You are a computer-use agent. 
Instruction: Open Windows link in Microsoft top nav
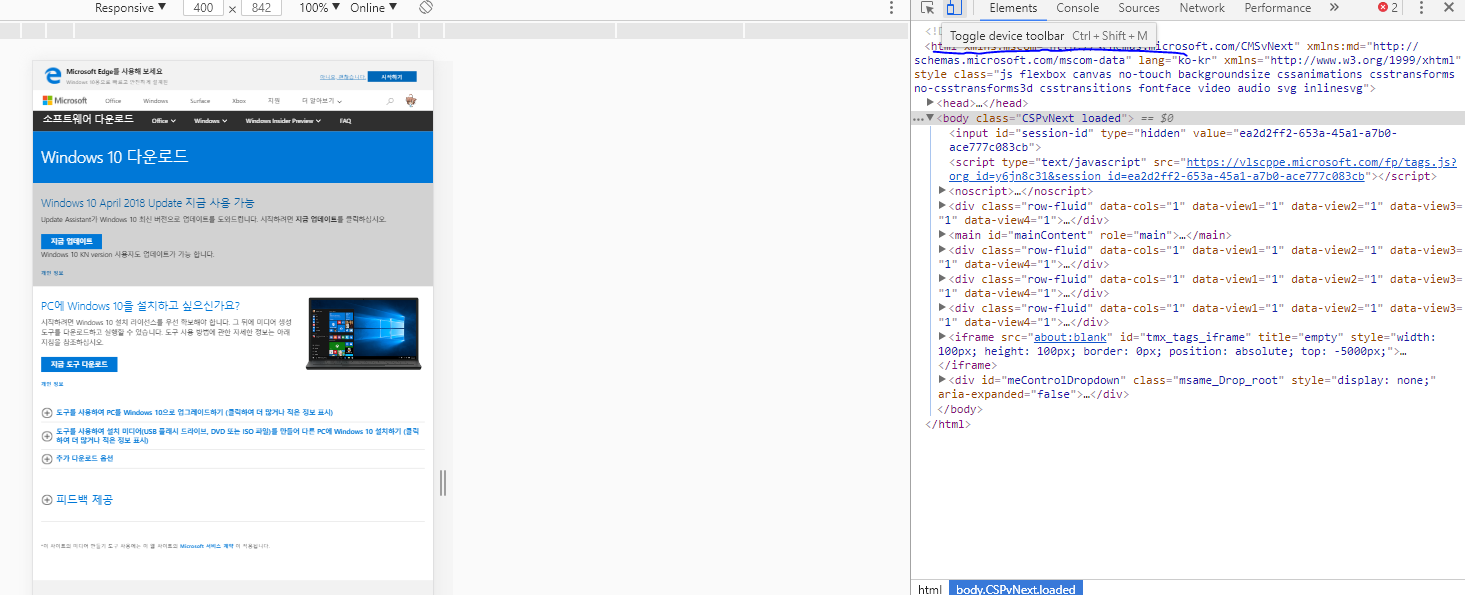[x=155, y=101]
